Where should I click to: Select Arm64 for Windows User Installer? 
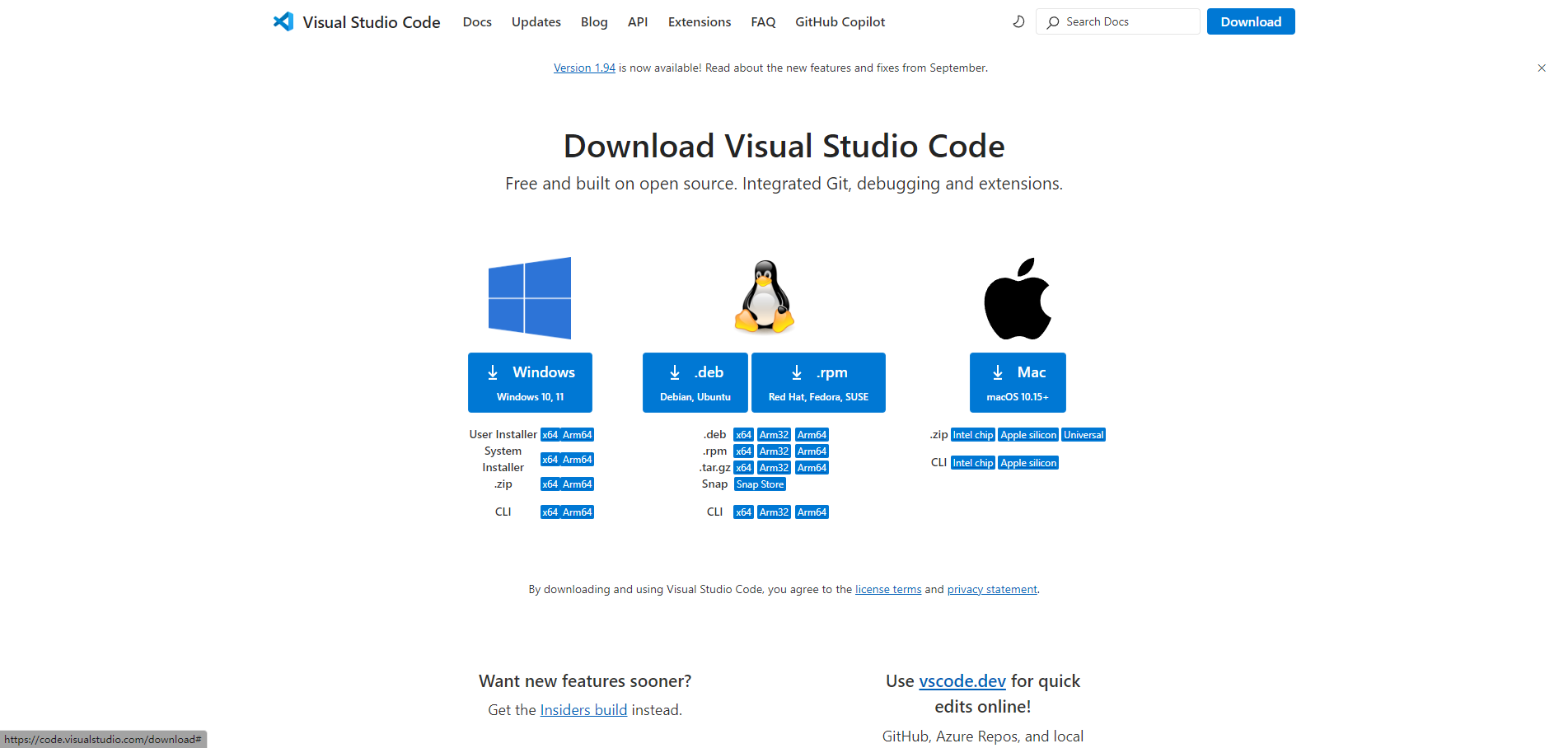coord(577,435)
